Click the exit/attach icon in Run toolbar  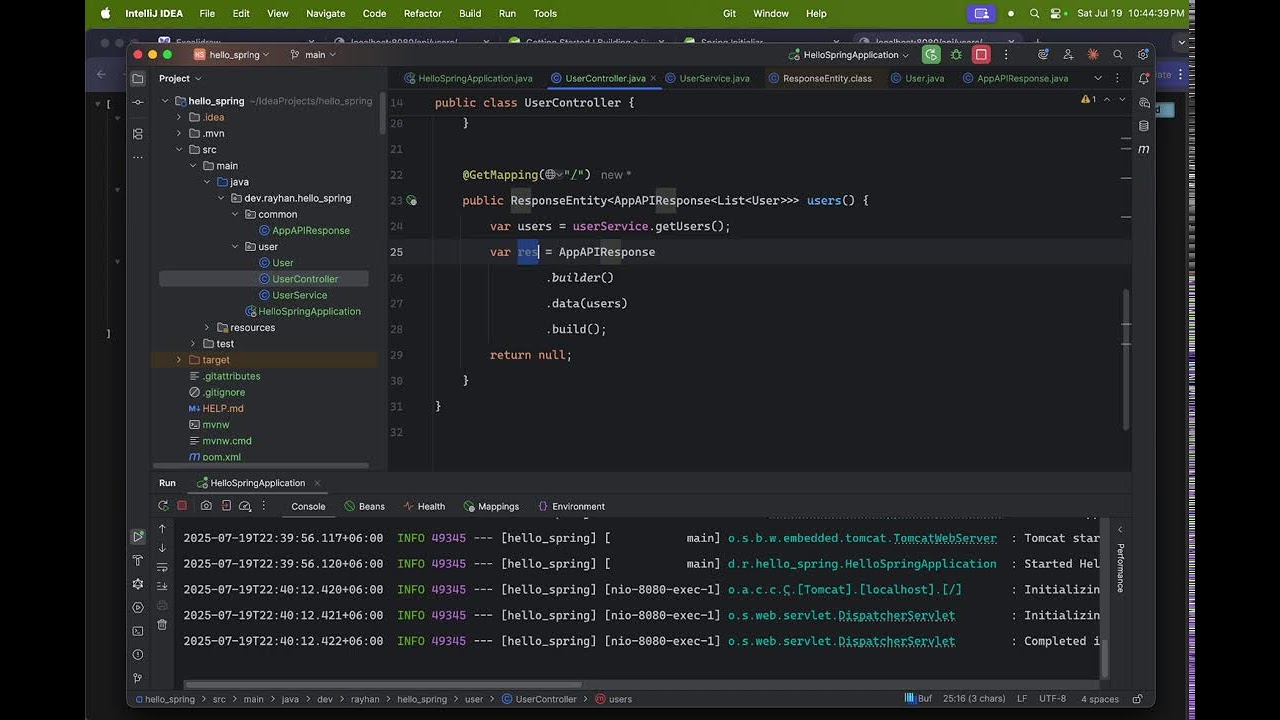tap(227, 506)
